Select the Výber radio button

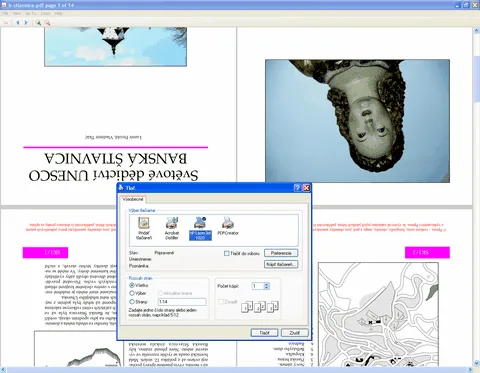pyautogui.click(x=132, y=293)
